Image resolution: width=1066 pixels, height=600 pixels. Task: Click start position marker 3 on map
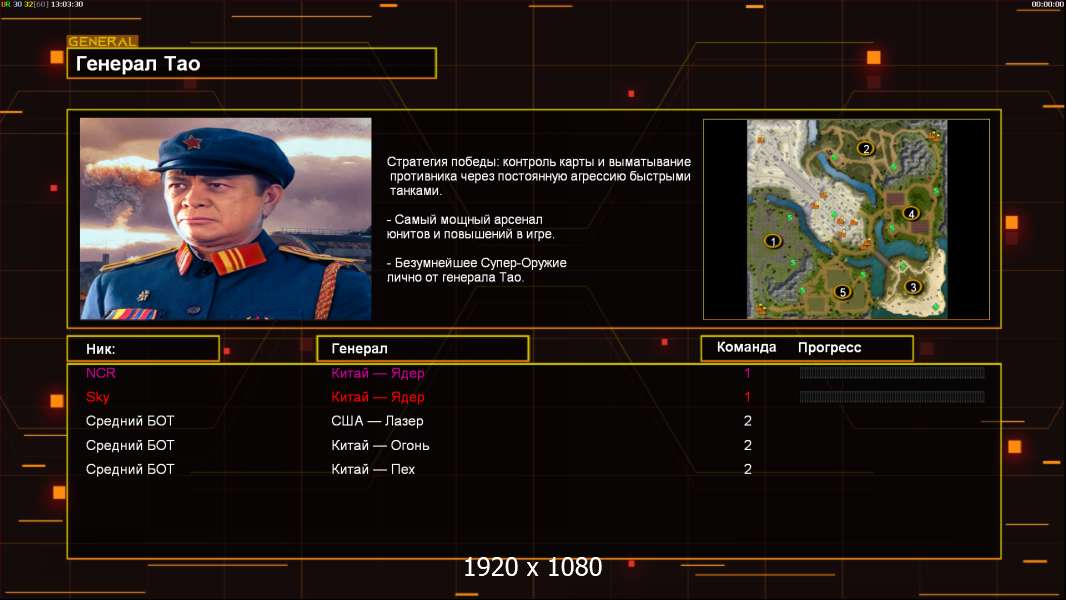913,287
